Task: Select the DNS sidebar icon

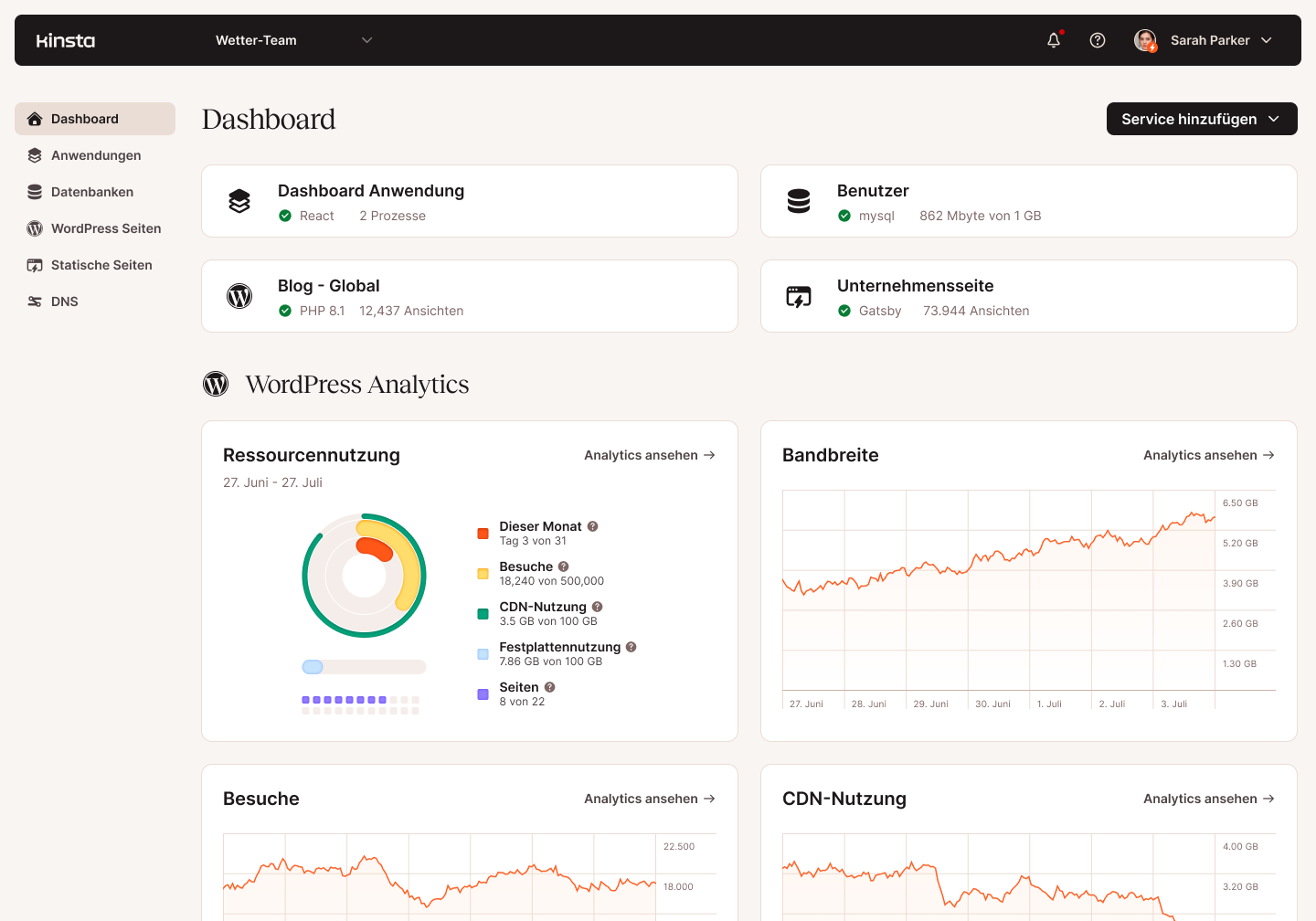Action: (34, 302)
